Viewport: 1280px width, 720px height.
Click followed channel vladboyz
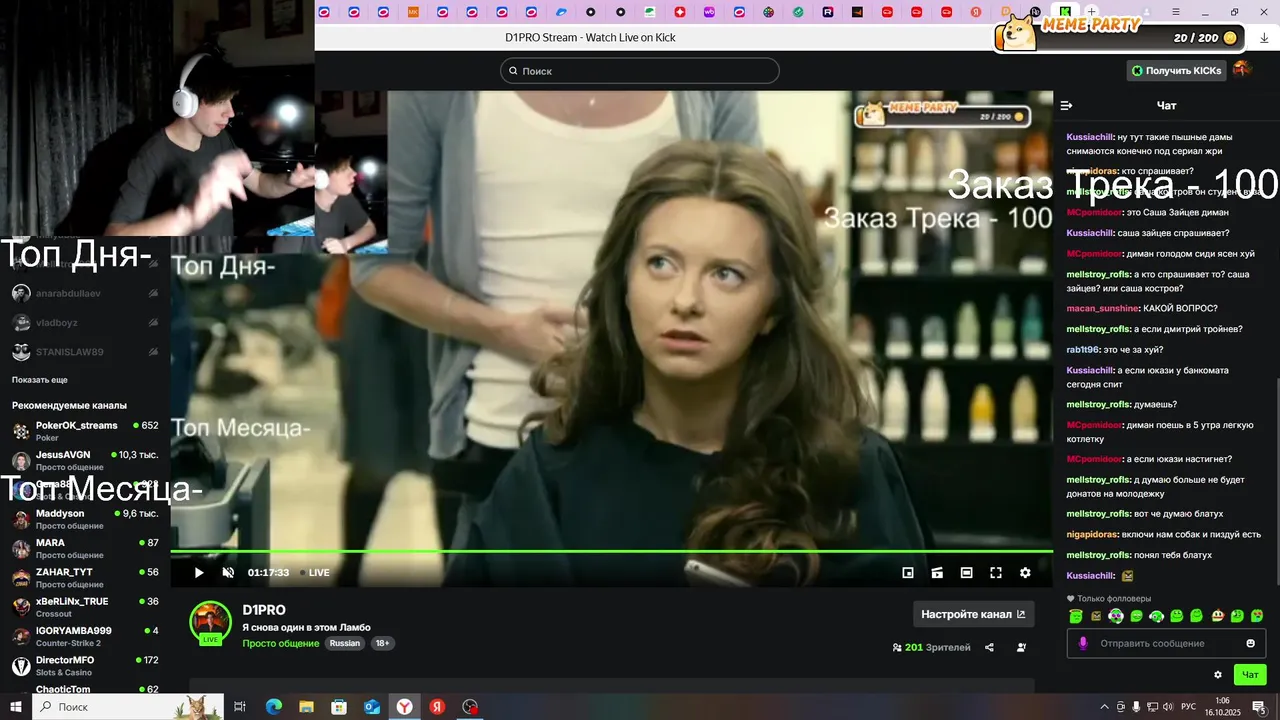tap(85, 323)
